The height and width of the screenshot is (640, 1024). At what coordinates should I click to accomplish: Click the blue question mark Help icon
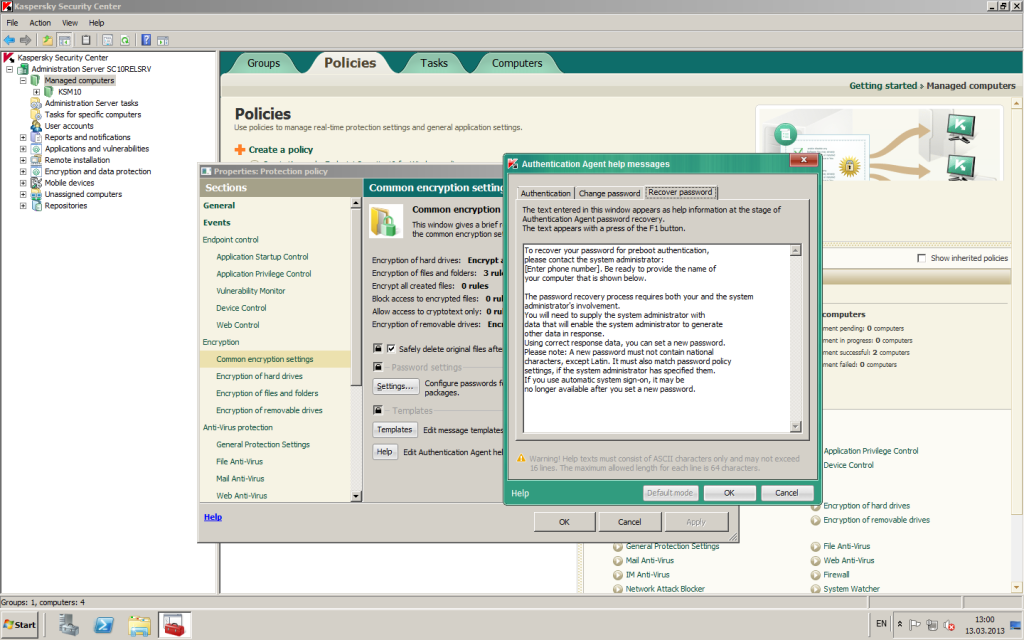(x=146, y=40)
